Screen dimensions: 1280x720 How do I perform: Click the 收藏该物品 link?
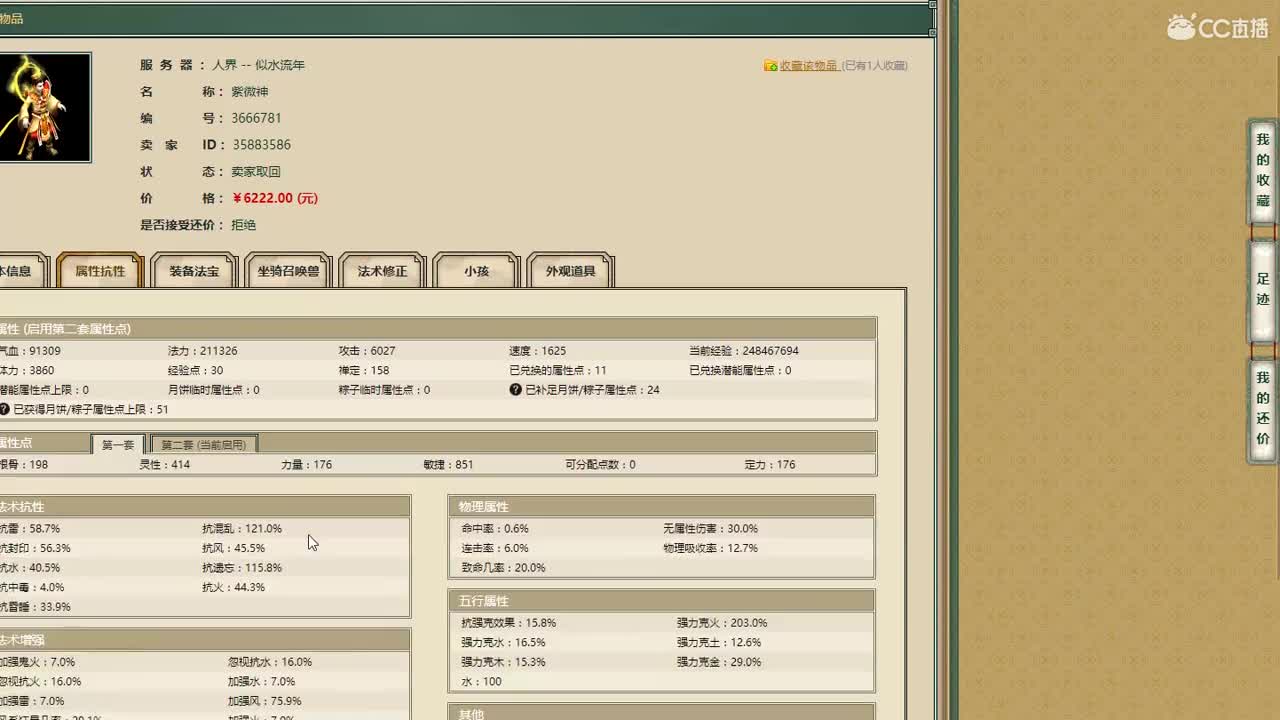click(x=808, y=65)
